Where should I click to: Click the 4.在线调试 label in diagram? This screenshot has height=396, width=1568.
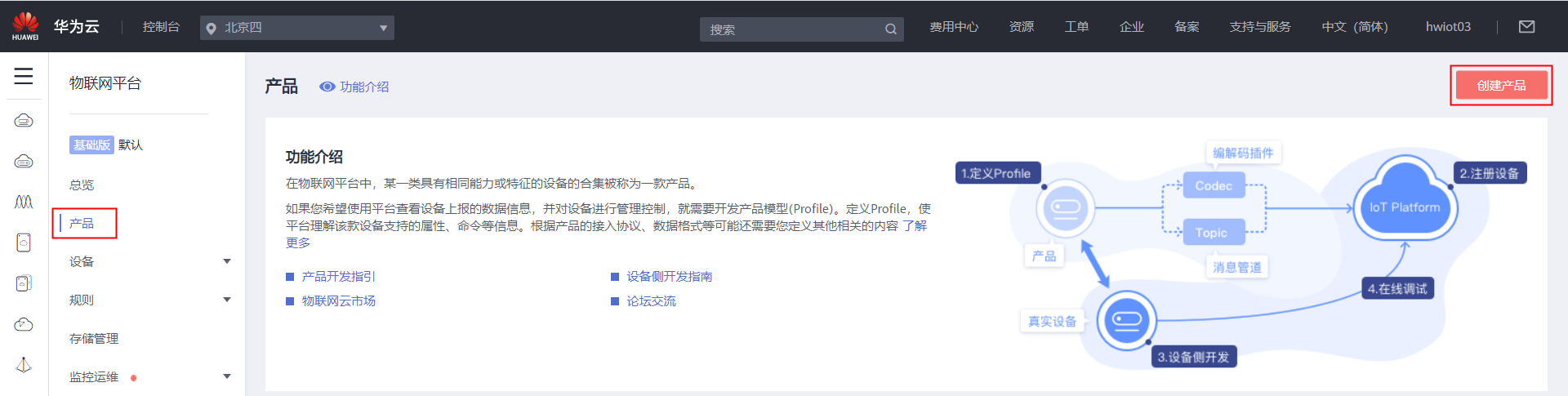pos(1397,288)
